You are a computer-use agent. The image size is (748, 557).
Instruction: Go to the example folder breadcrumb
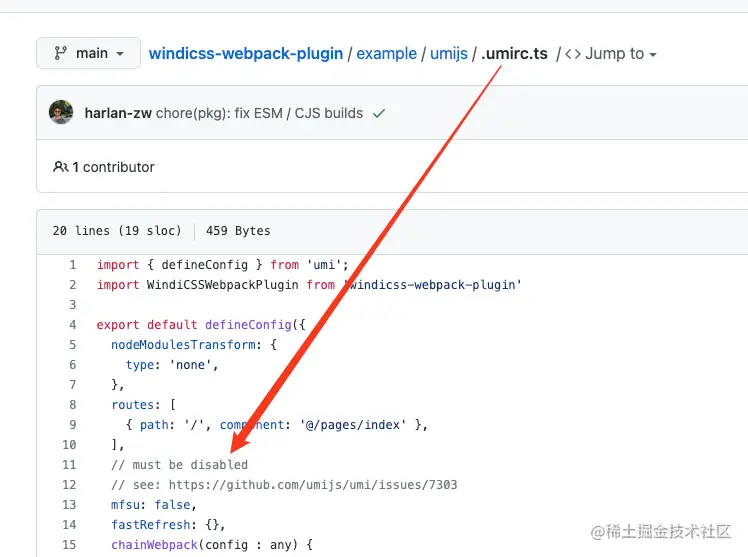(386, 53)
